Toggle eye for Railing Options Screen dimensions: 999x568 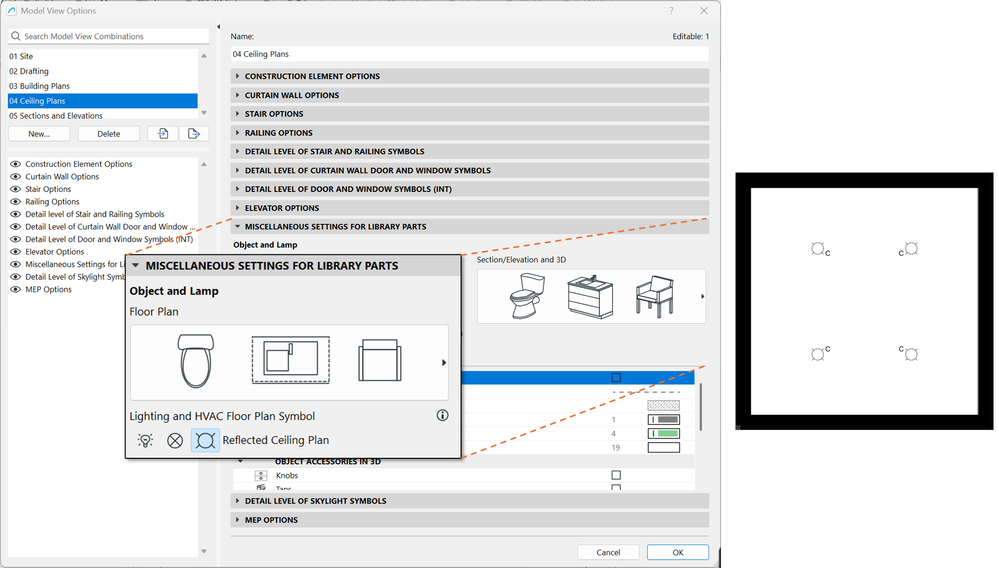coord(16,202)
